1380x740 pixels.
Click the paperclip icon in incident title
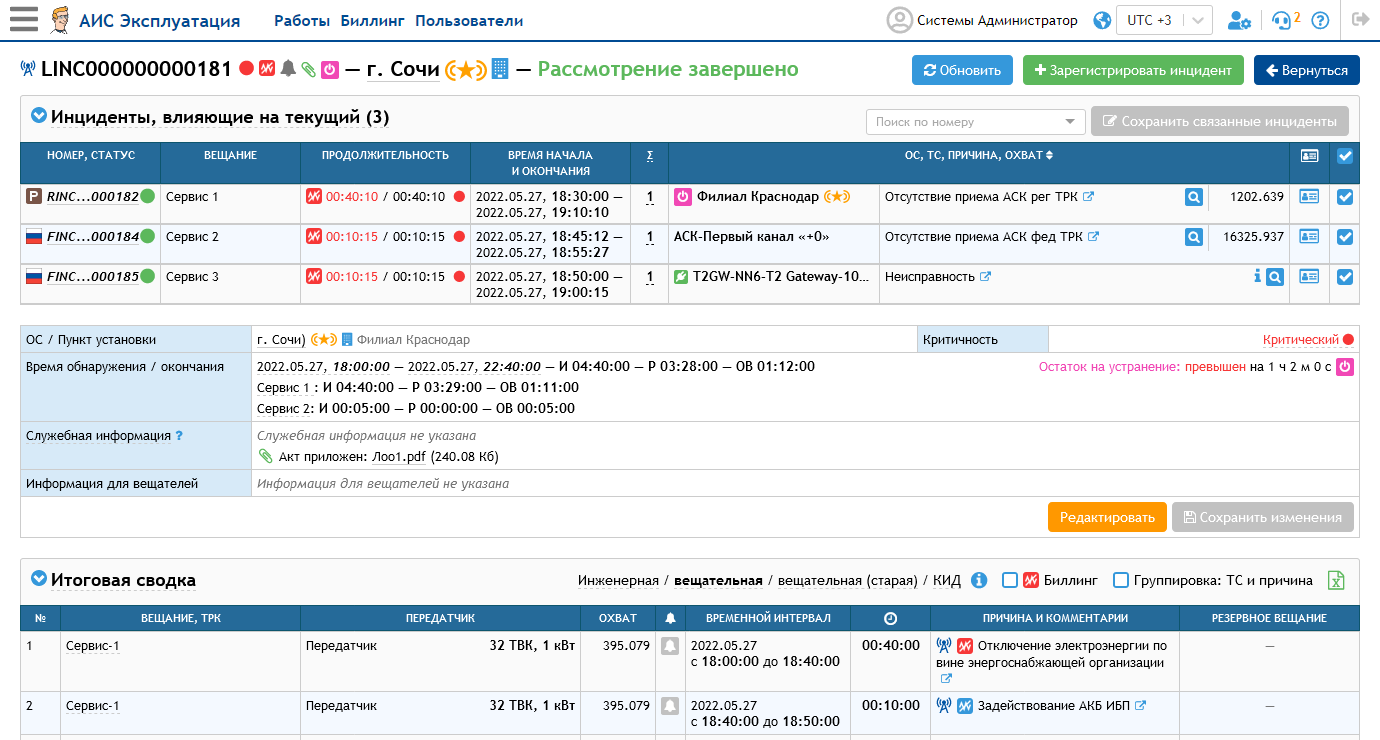pos(308,69)
